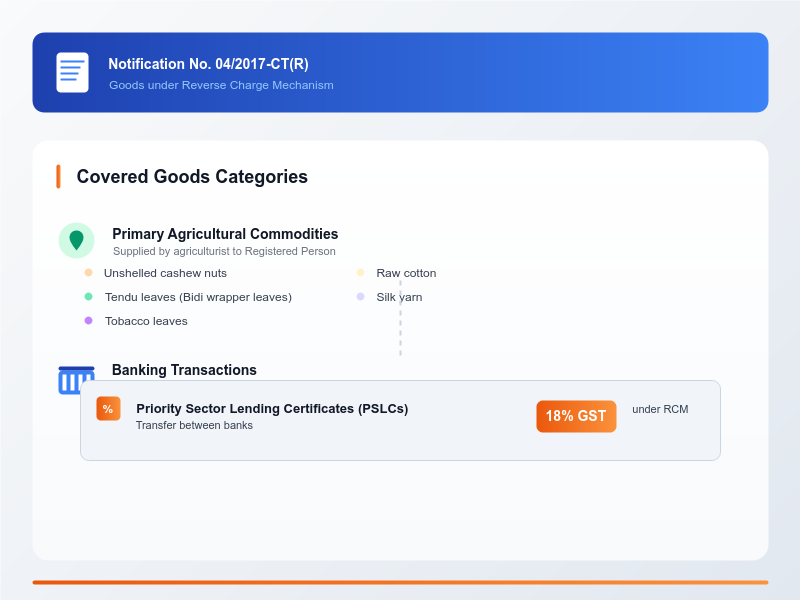Screen dimensions: 800x600
Task: Click the Raw cotton item
Action: [x=406, y=273]
